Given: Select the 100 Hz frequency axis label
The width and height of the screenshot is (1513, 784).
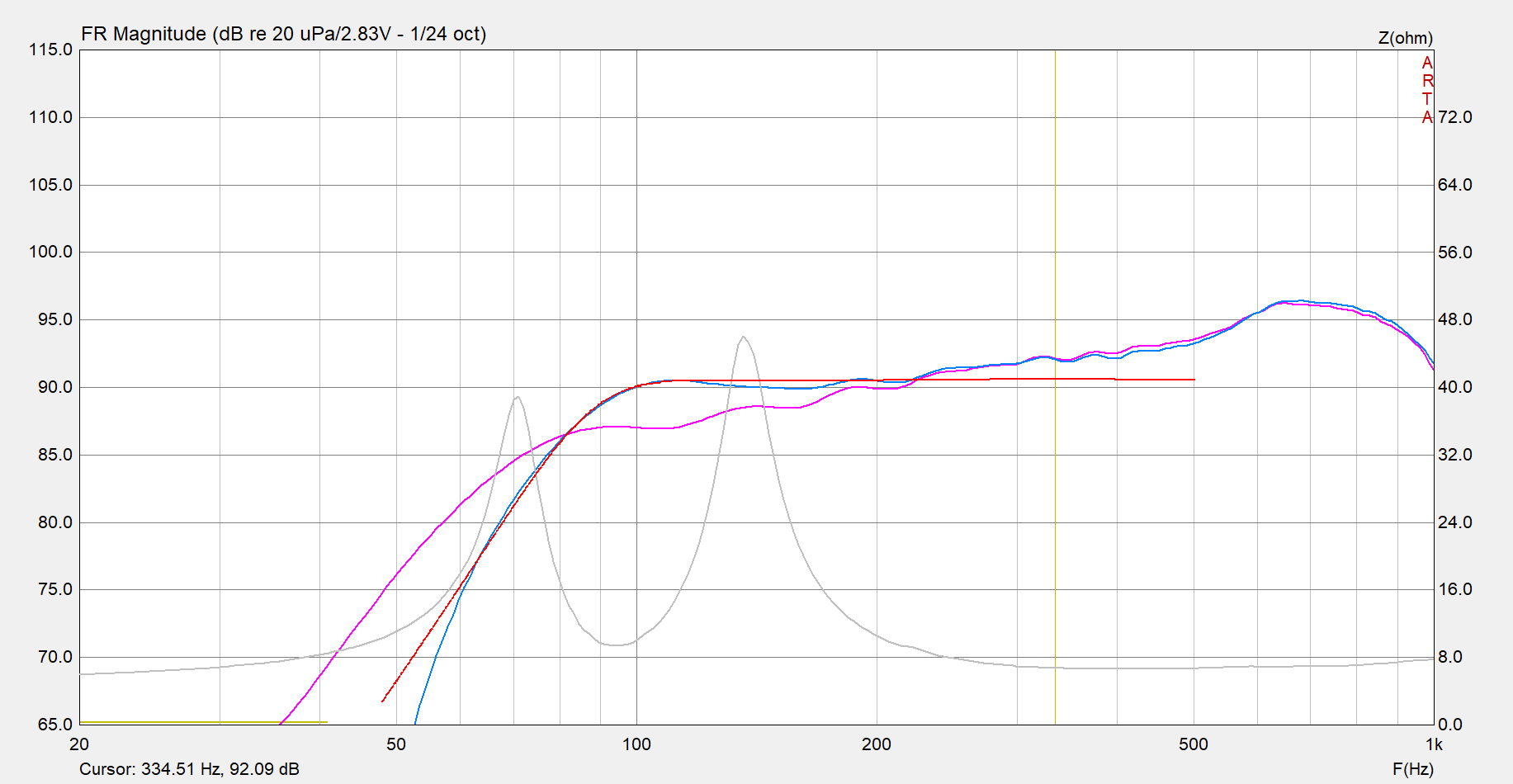Looking at the screenshot, I should coord(636,744).
